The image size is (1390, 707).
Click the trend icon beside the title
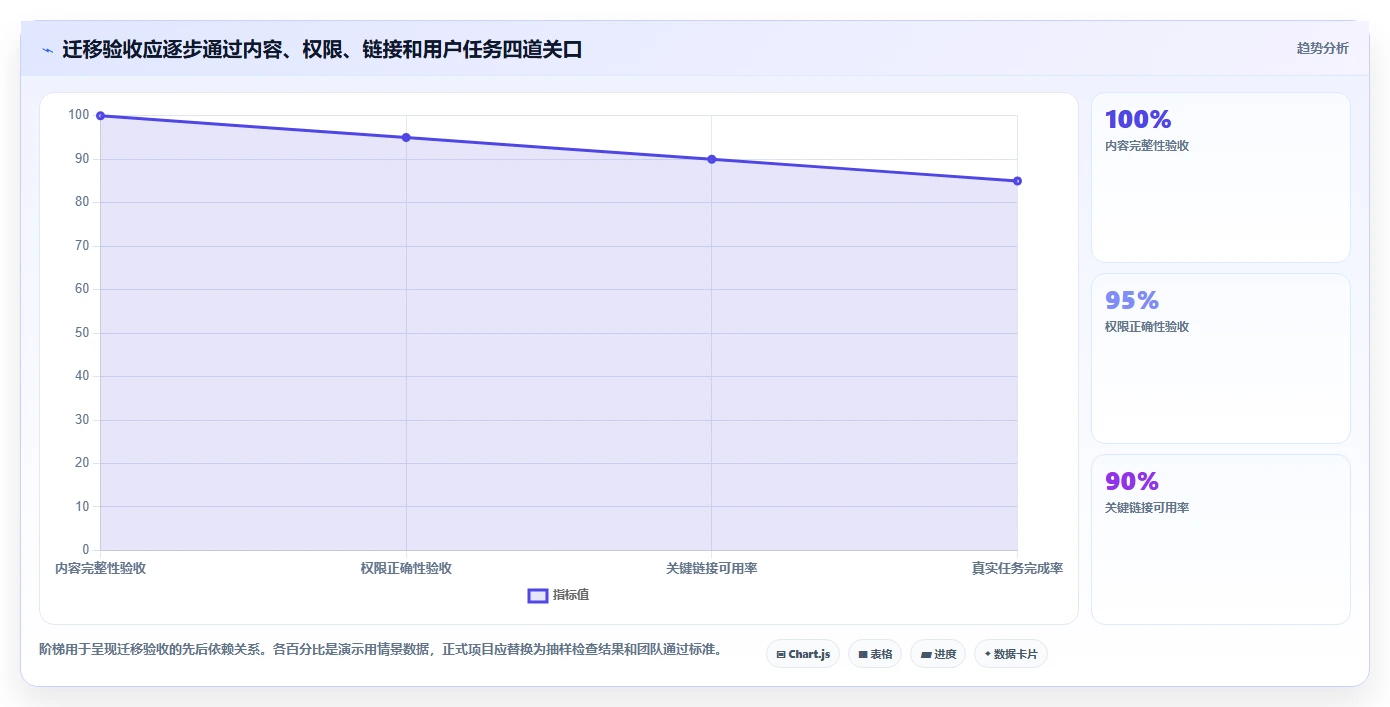coord(47,49)
